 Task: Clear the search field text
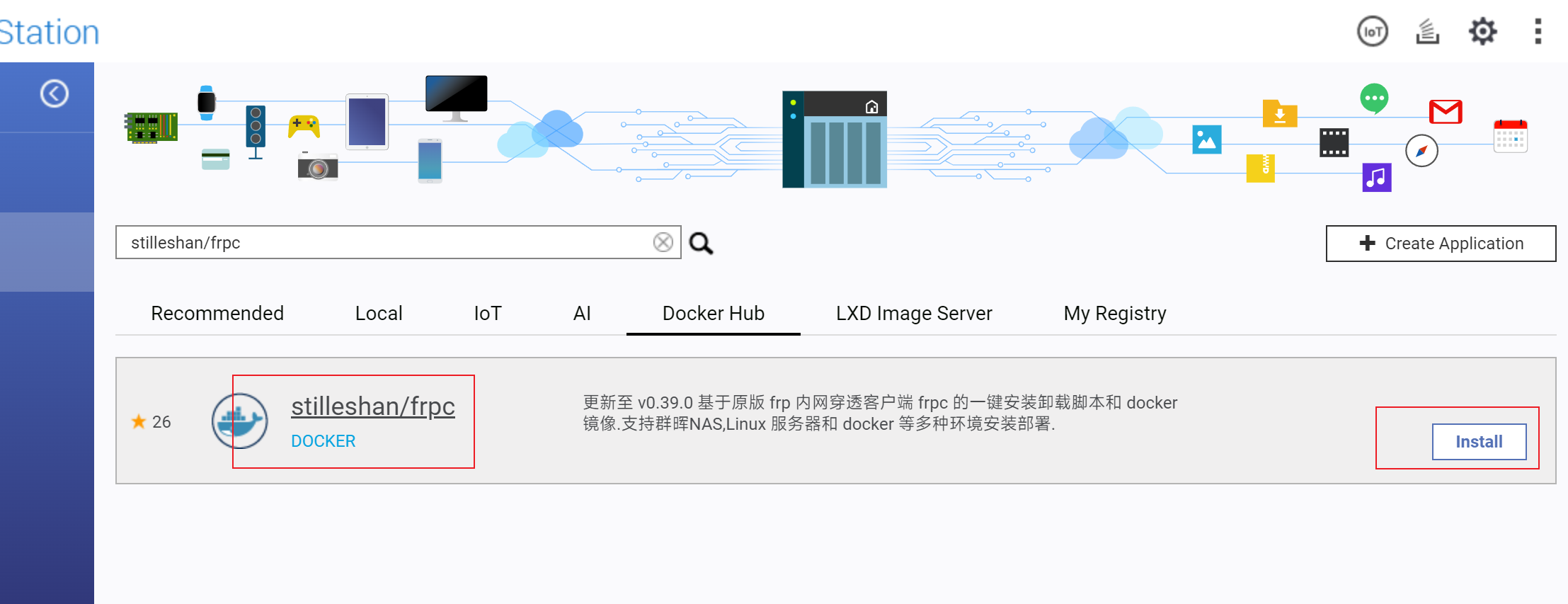[663, 243]
